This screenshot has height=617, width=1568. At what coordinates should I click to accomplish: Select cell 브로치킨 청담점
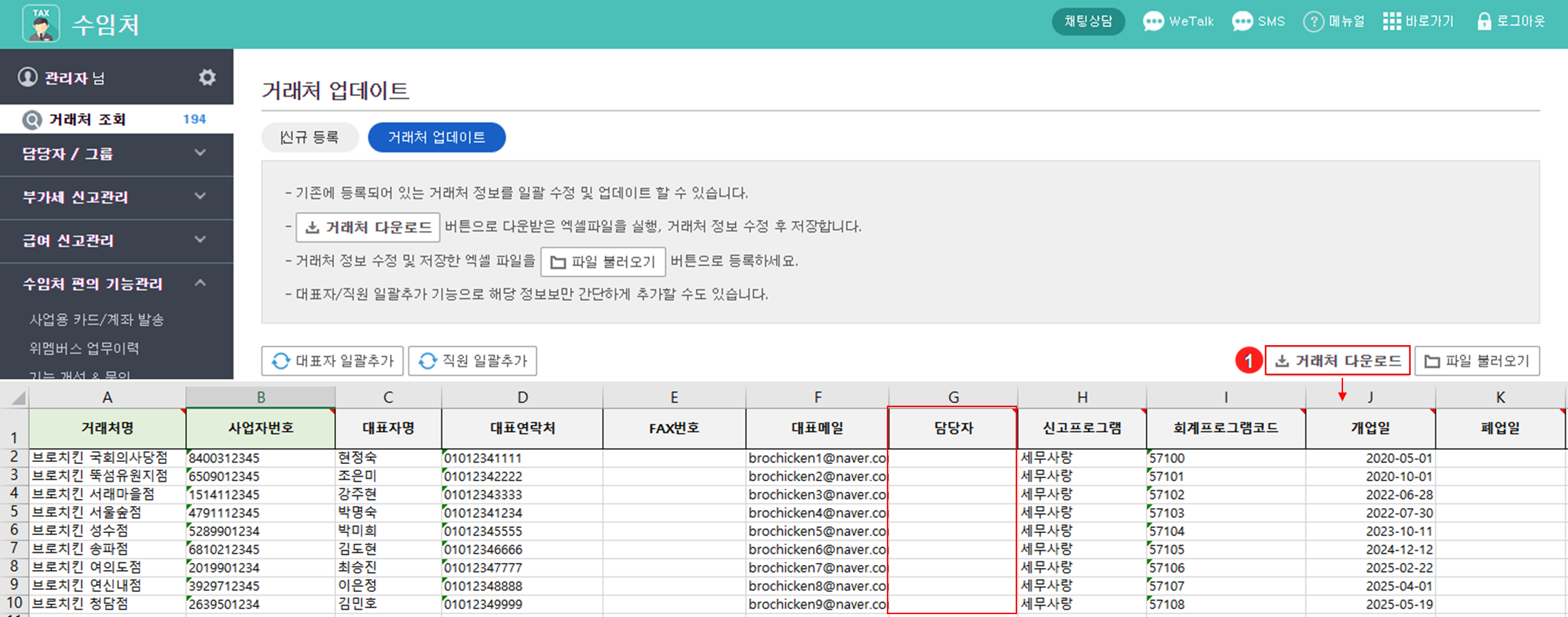coord(107,603)
